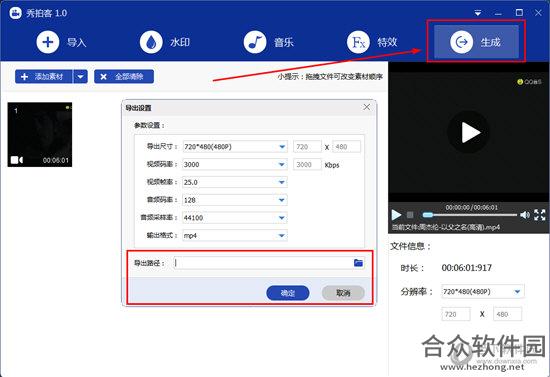Viewport: 550px width, 377px height.
Task: Click the export height field 480 in dialog
Action: pyautogui.click(x=346, y=147)
